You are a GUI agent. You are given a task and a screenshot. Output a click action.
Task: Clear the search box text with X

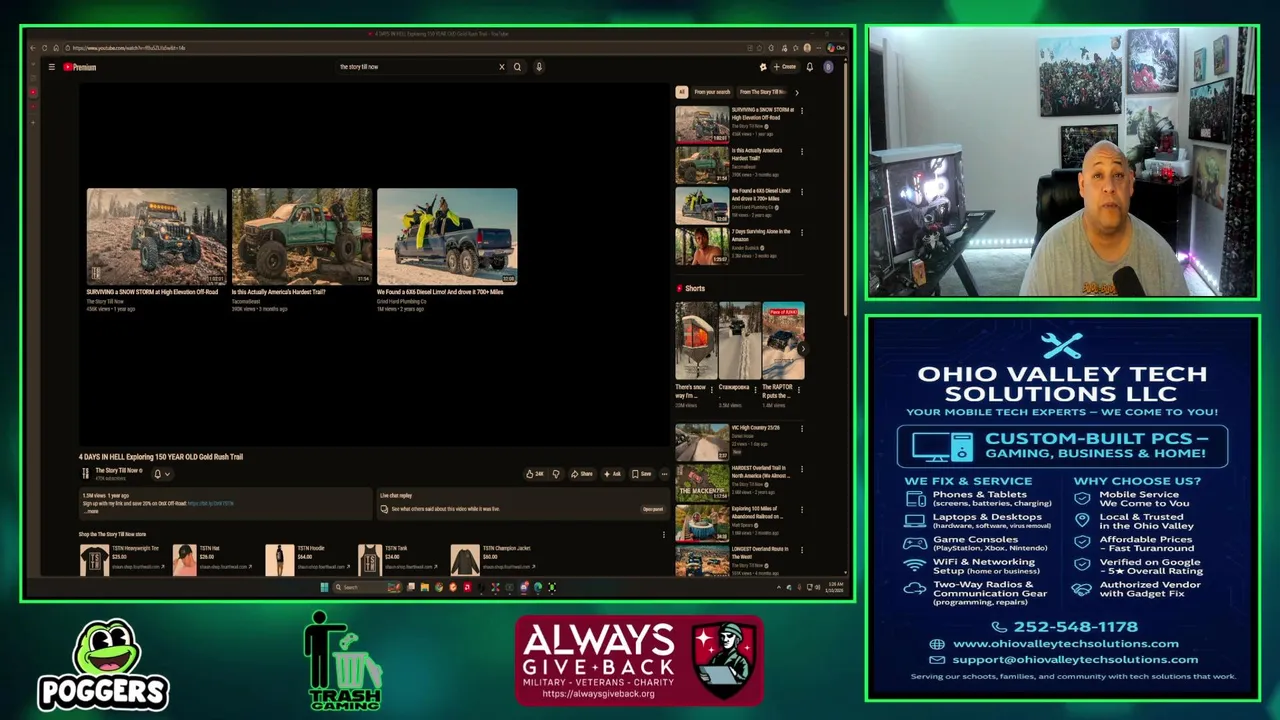(x=502, y=67)
